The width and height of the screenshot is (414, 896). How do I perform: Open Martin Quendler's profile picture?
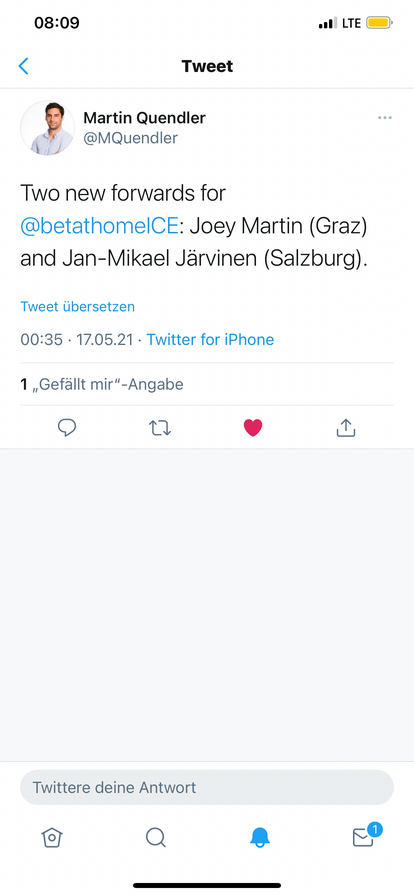[x=47, y=128]
